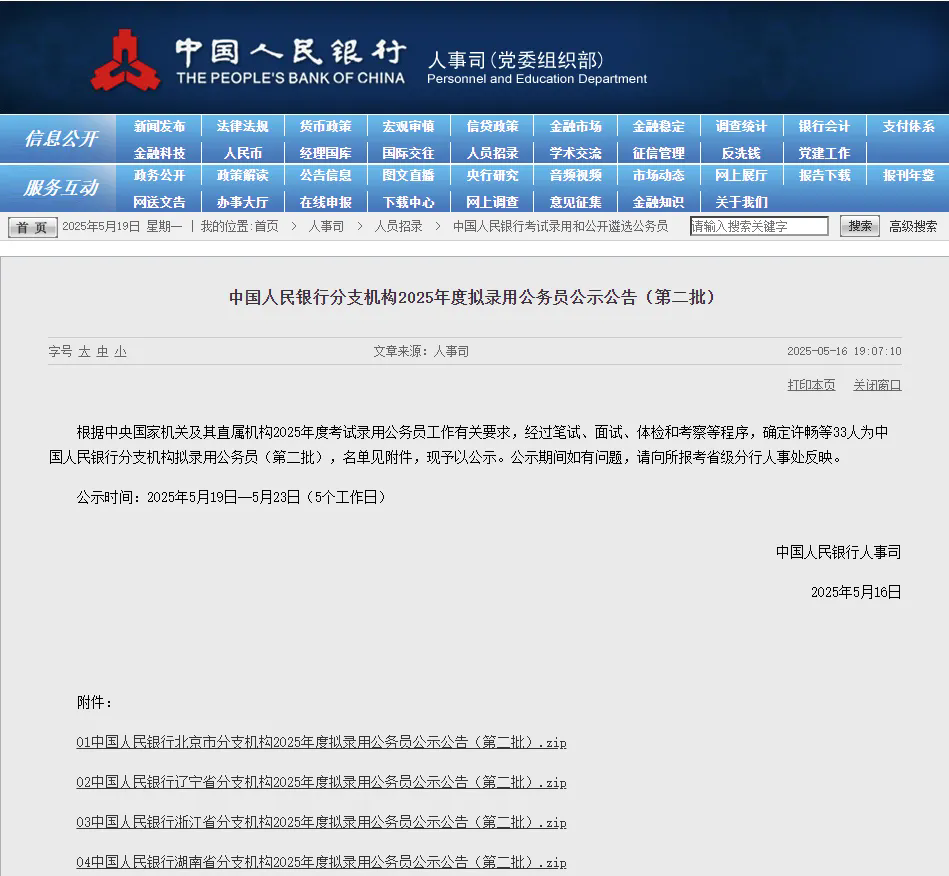Select 人员招录 in navigation bar
Viewport: 949px width, 876px height.
click(492, 153)
